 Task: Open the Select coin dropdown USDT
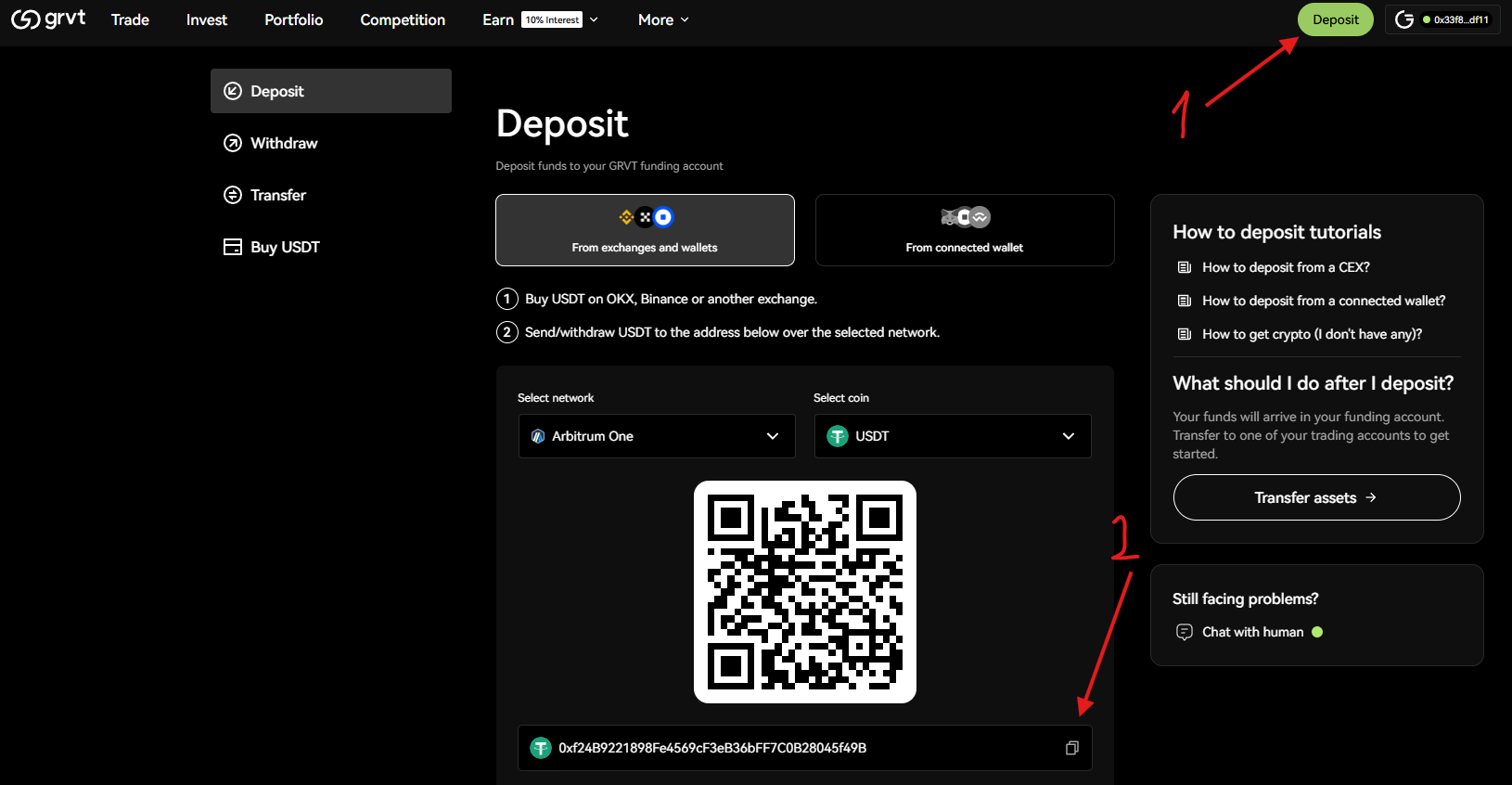point(953,436)
